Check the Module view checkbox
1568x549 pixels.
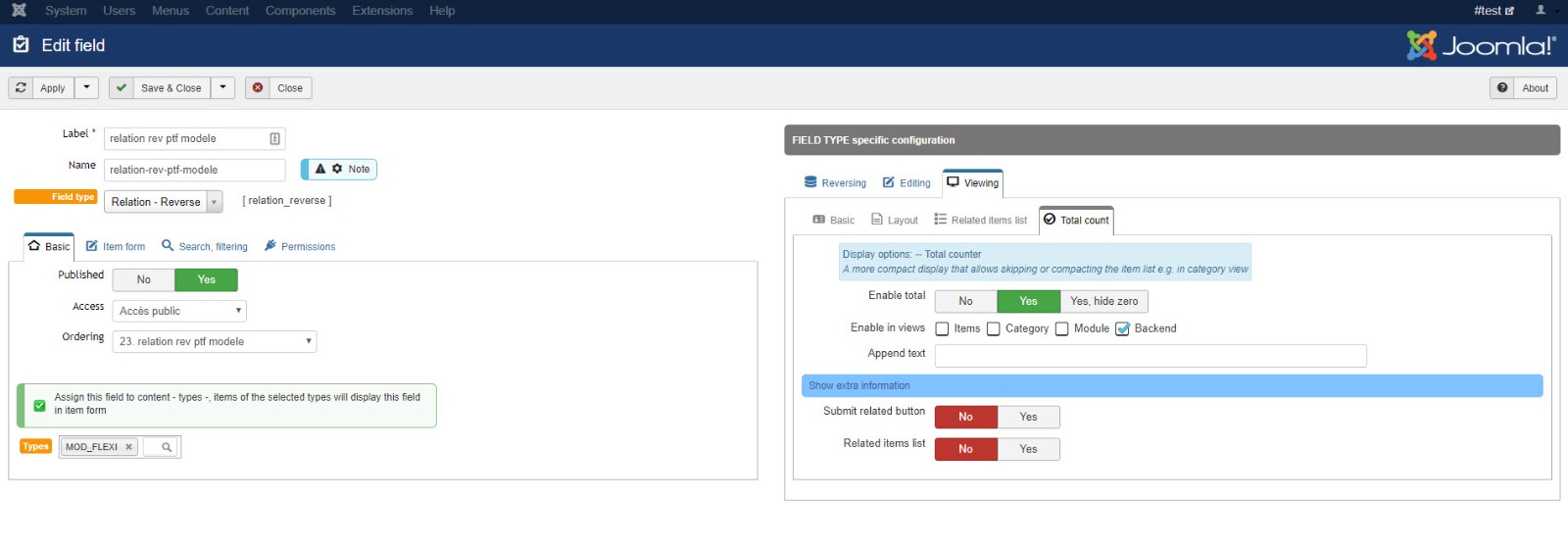pyautogui.click(x=1061, y=329)
